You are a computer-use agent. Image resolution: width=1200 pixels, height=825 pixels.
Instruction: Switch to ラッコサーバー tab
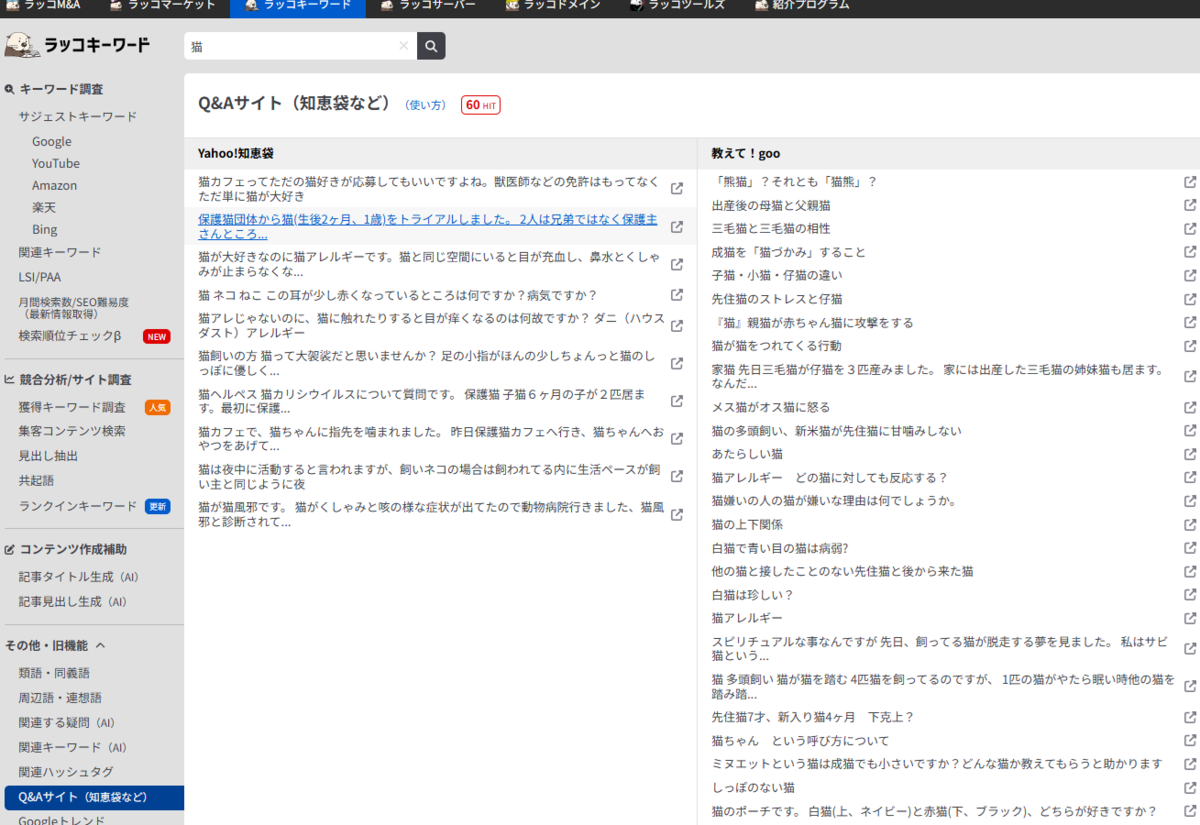[x=428, y=6]
